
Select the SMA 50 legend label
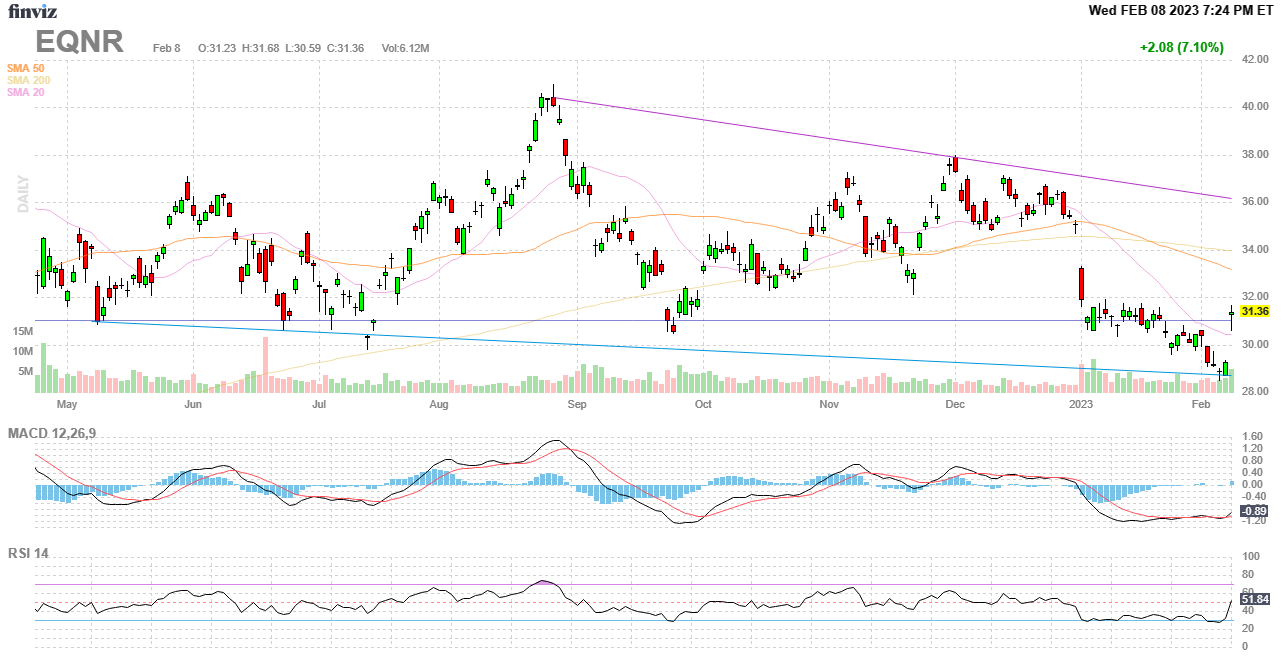(25, 68)
